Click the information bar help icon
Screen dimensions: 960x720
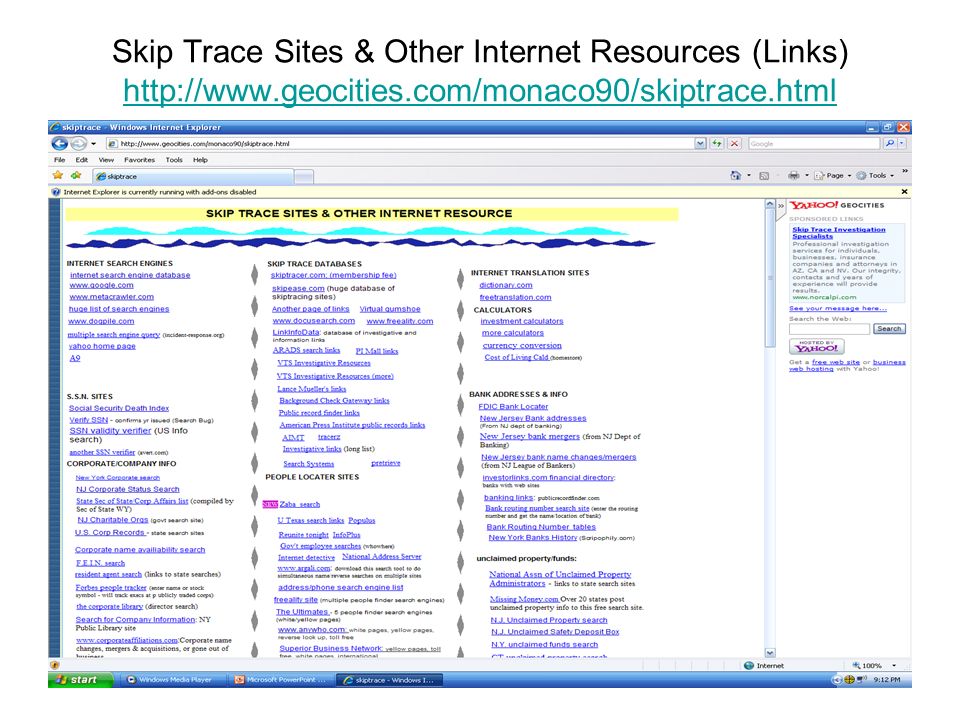(56, 192)
